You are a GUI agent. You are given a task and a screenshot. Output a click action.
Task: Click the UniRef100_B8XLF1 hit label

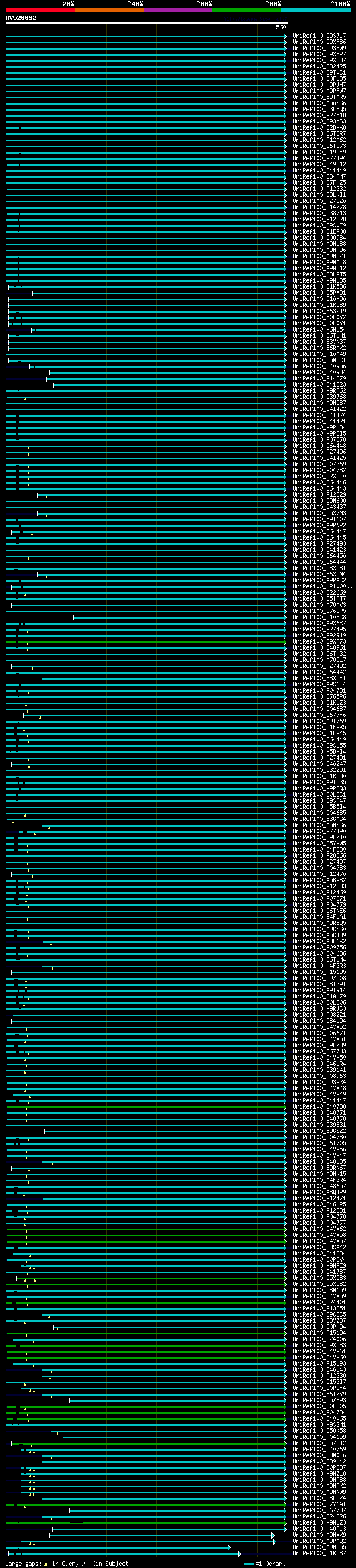tap(319, 678)
